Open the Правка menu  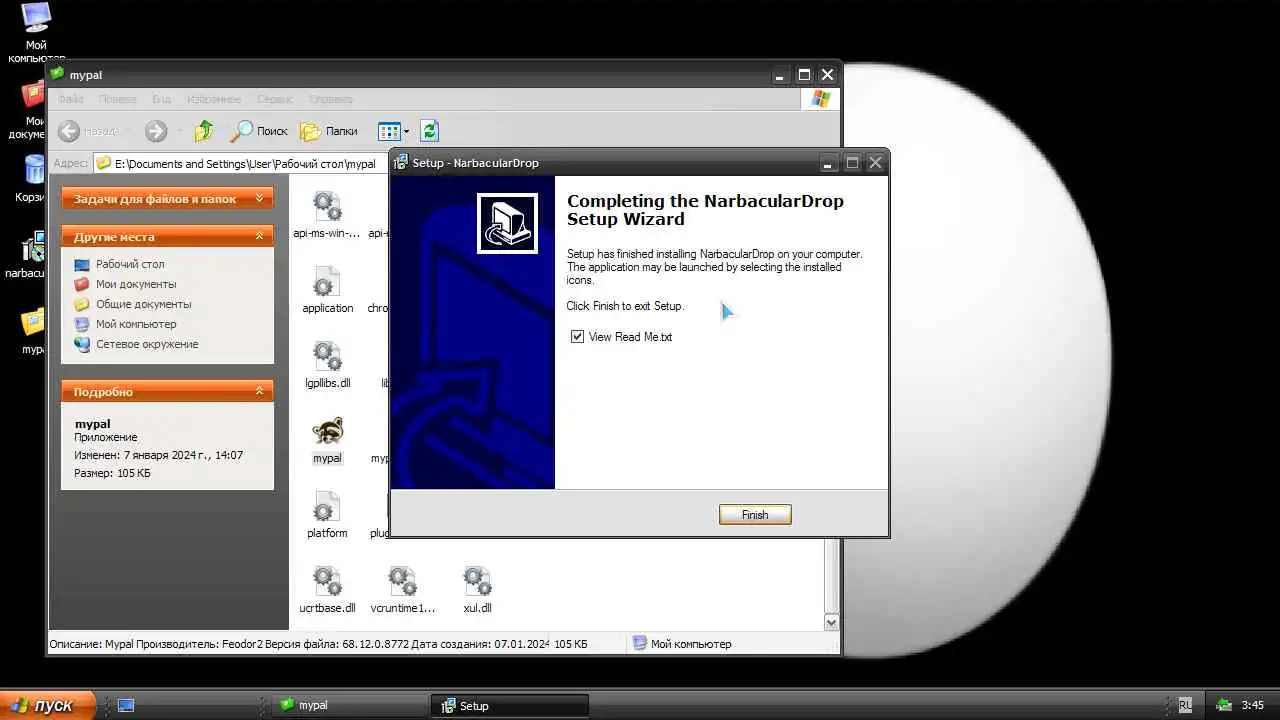tap(118, 99)
